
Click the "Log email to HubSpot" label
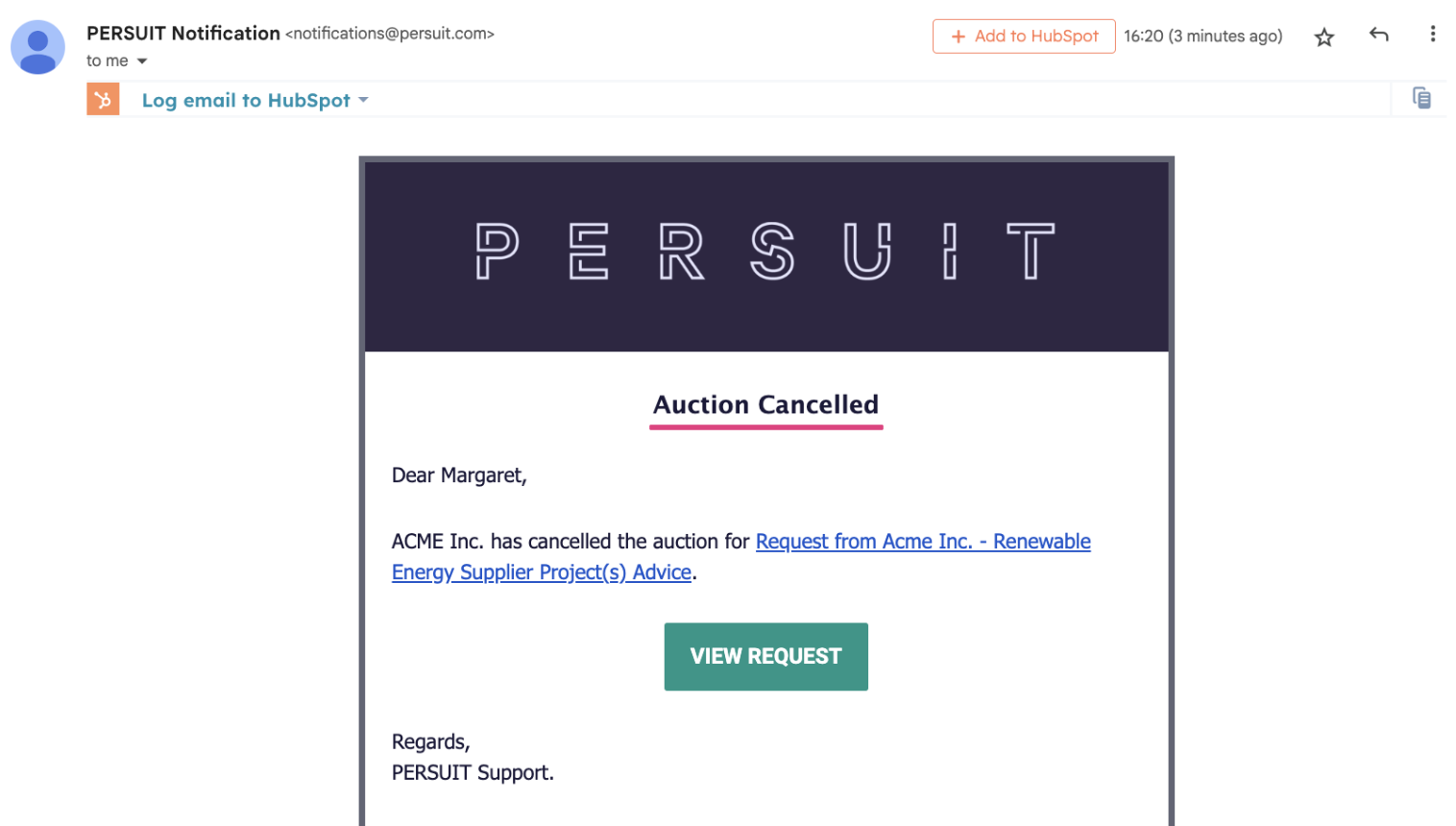(x=246, y=100)
